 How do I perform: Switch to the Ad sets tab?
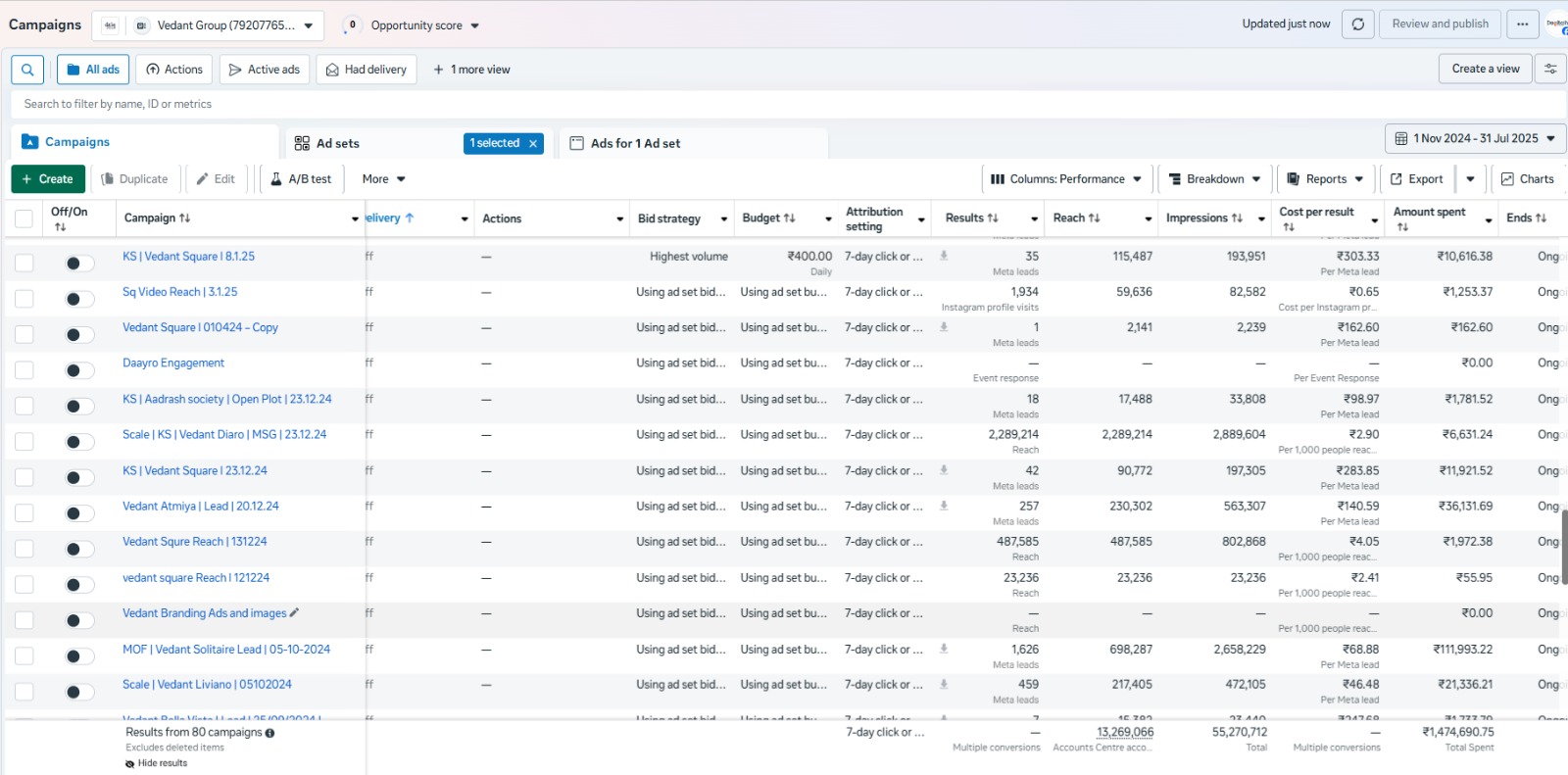(x=419, y=143)
